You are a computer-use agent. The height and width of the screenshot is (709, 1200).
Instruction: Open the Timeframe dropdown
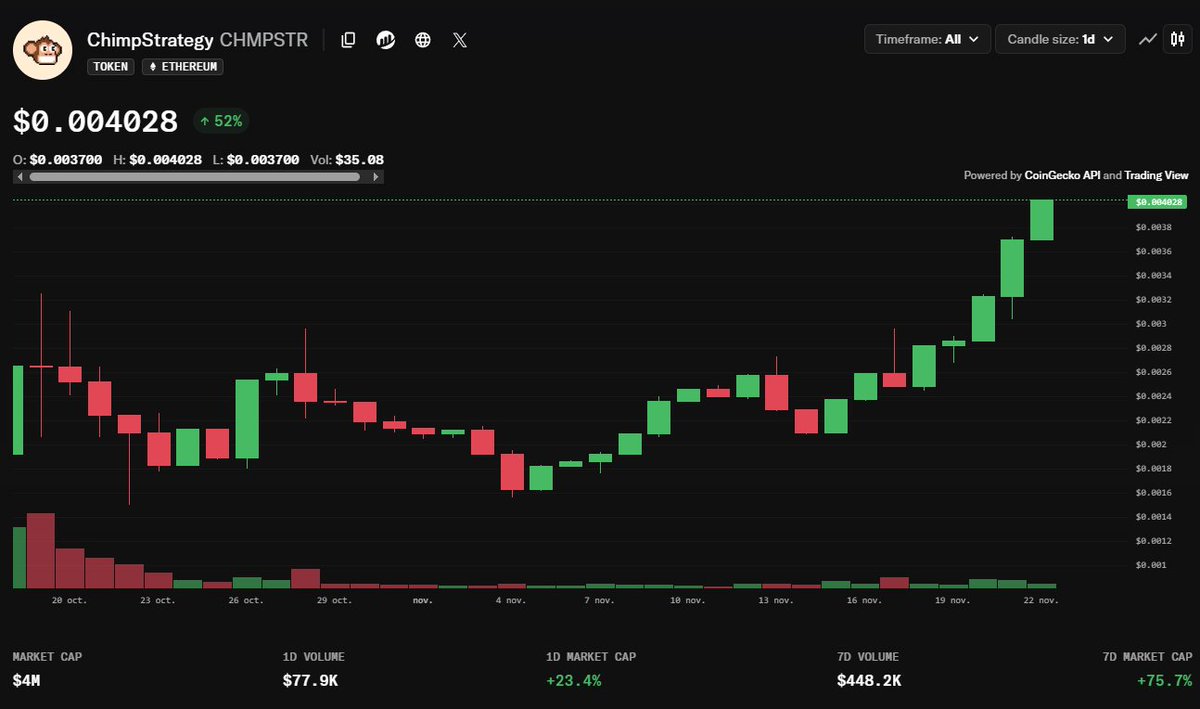(928, 40)
